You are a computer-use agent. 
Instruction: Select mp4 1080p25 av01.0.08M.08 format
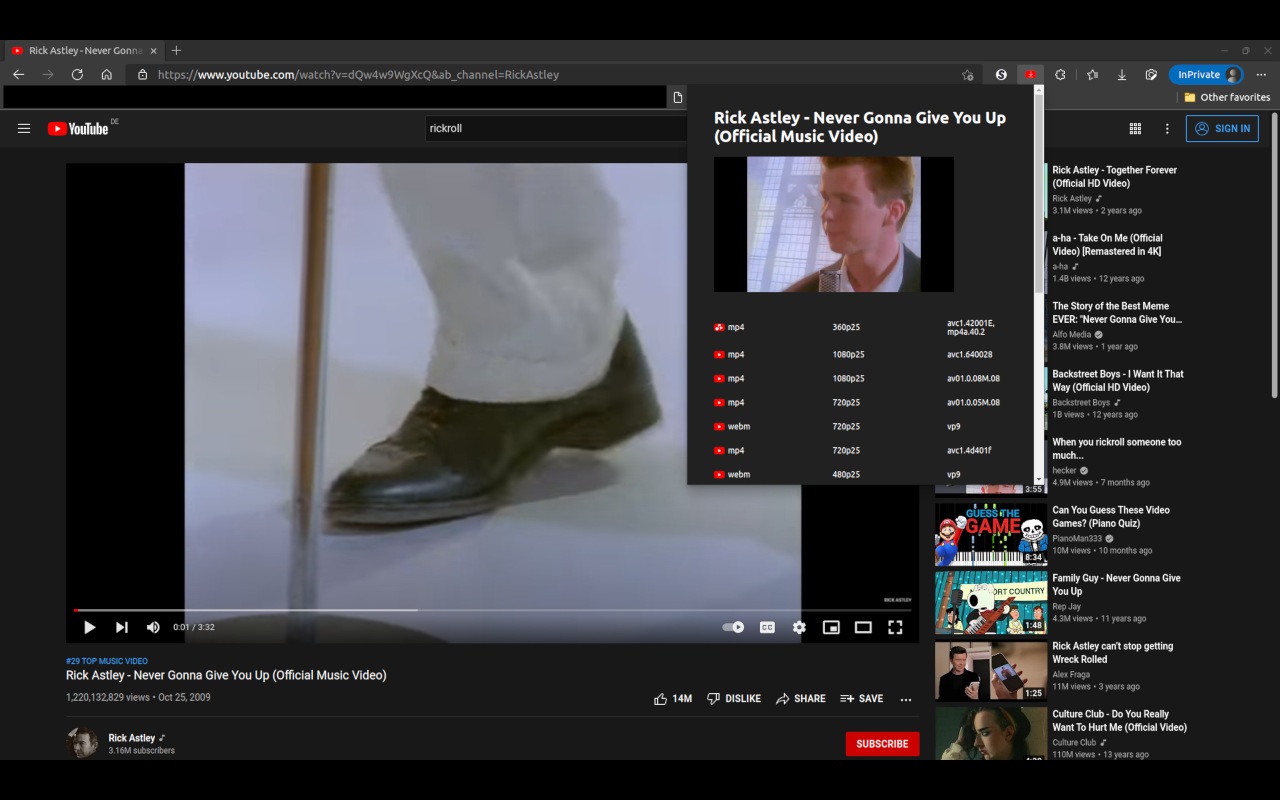(860, 378)
